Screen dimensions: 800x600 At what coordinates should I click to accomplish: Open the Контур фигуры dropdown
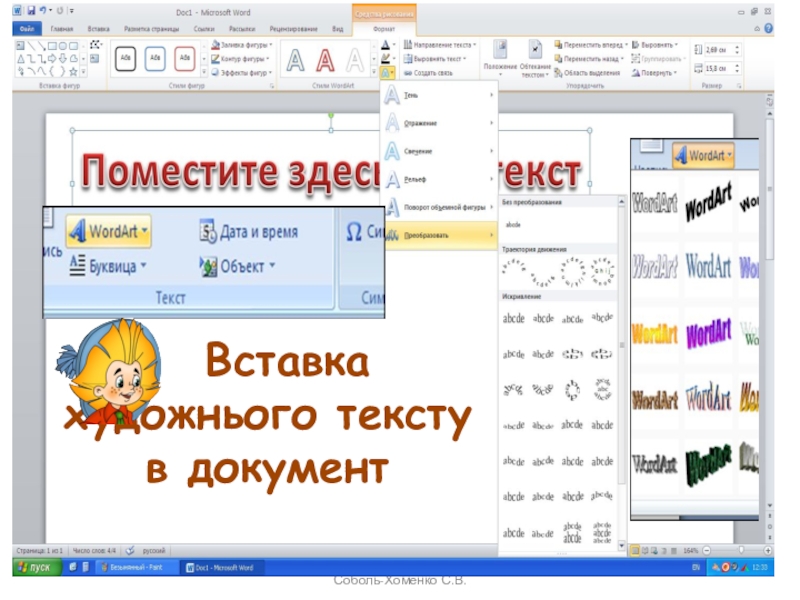point(240,59)
